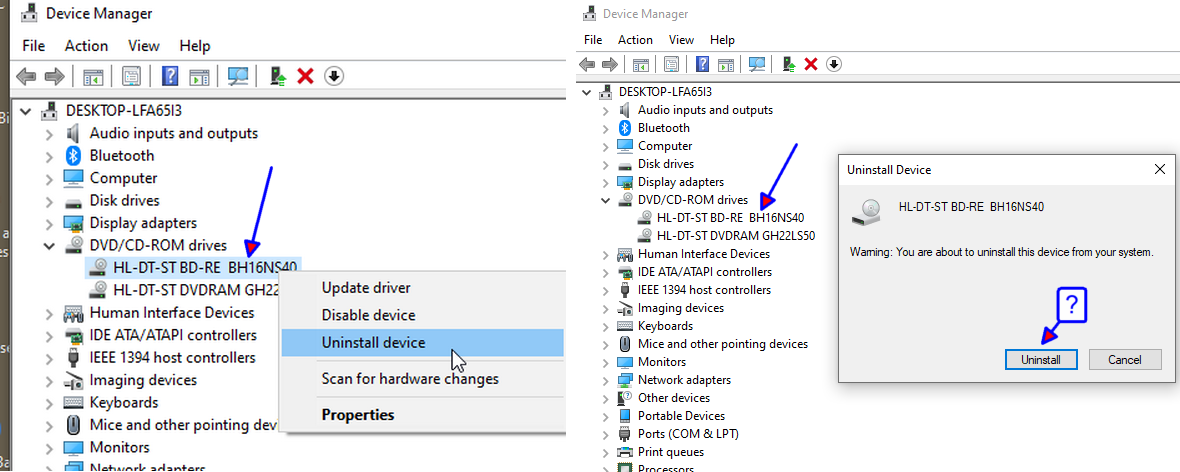Click the down-arrow disable icon in the smaller window's toolbar

[x=833, y=64]
